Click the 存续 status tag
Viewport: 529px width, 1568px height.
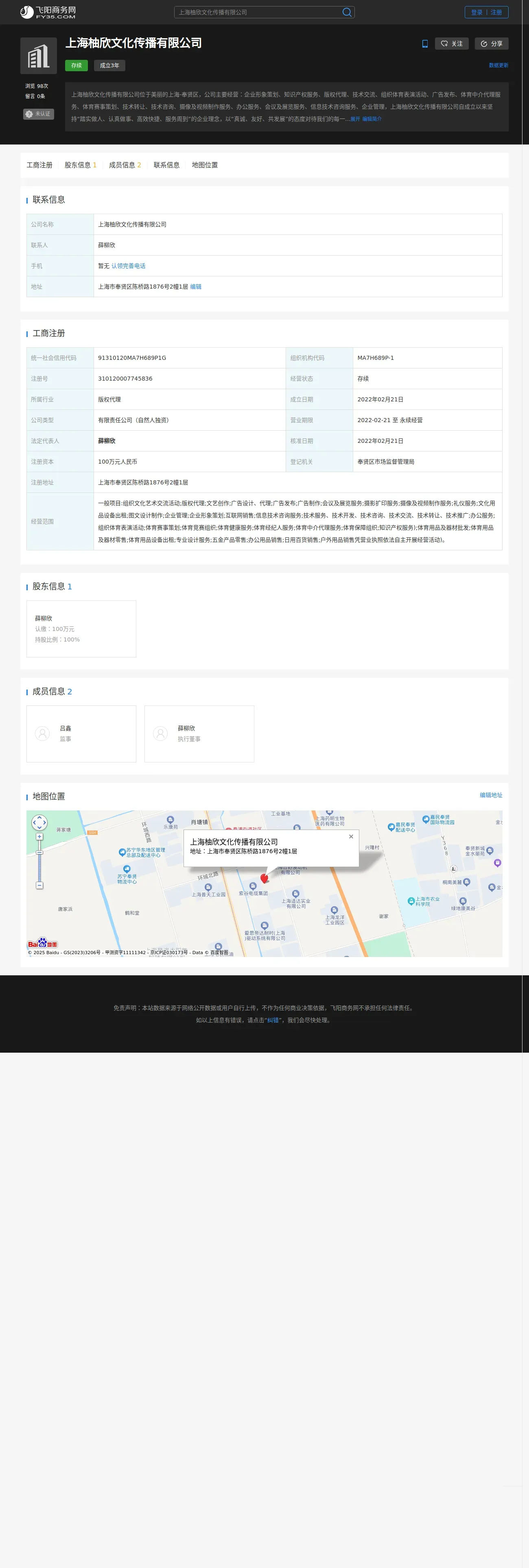76,65
